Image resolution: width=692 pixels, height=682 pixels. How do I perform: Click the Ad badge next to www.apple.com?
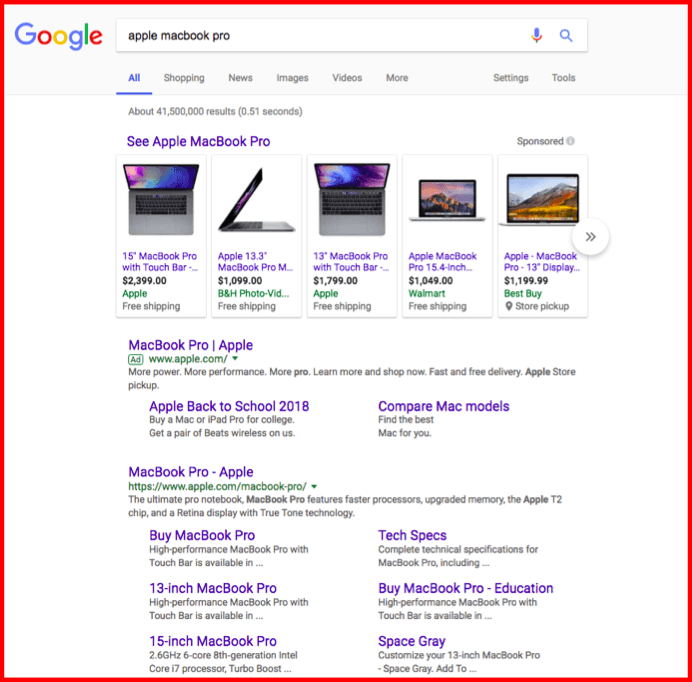pos(135,359)
